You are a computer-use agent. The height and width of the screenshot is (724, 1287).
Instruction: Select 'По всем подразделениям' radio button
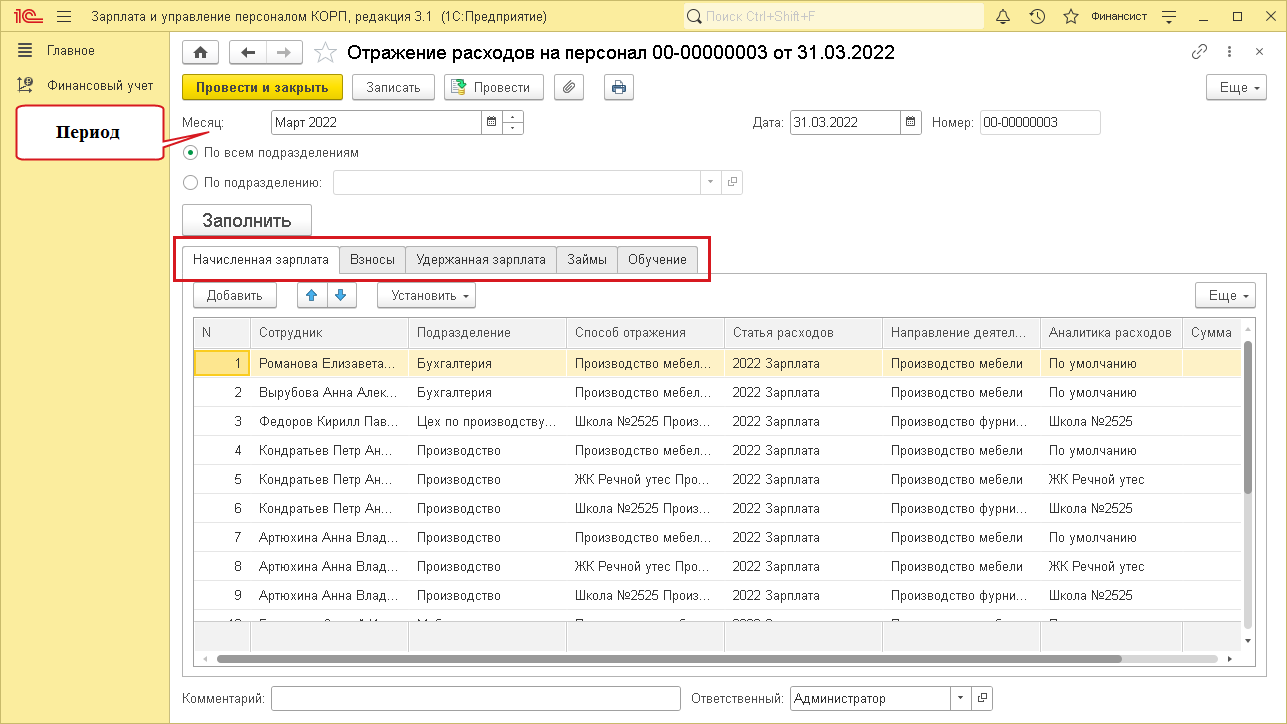[x=191, y=153]
